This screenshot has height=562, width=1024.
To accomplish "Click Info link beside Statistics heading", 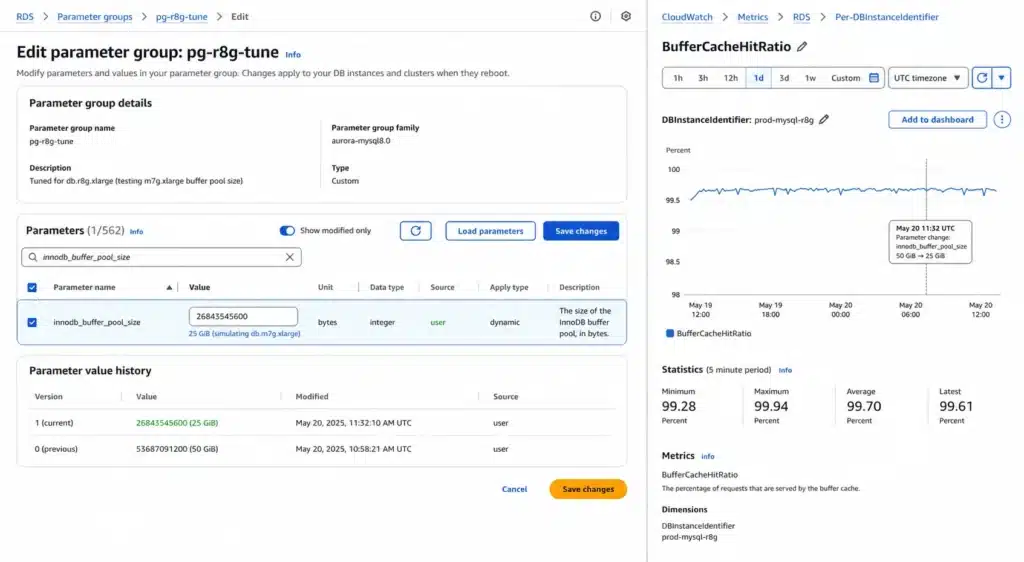I will click(785, 370).
